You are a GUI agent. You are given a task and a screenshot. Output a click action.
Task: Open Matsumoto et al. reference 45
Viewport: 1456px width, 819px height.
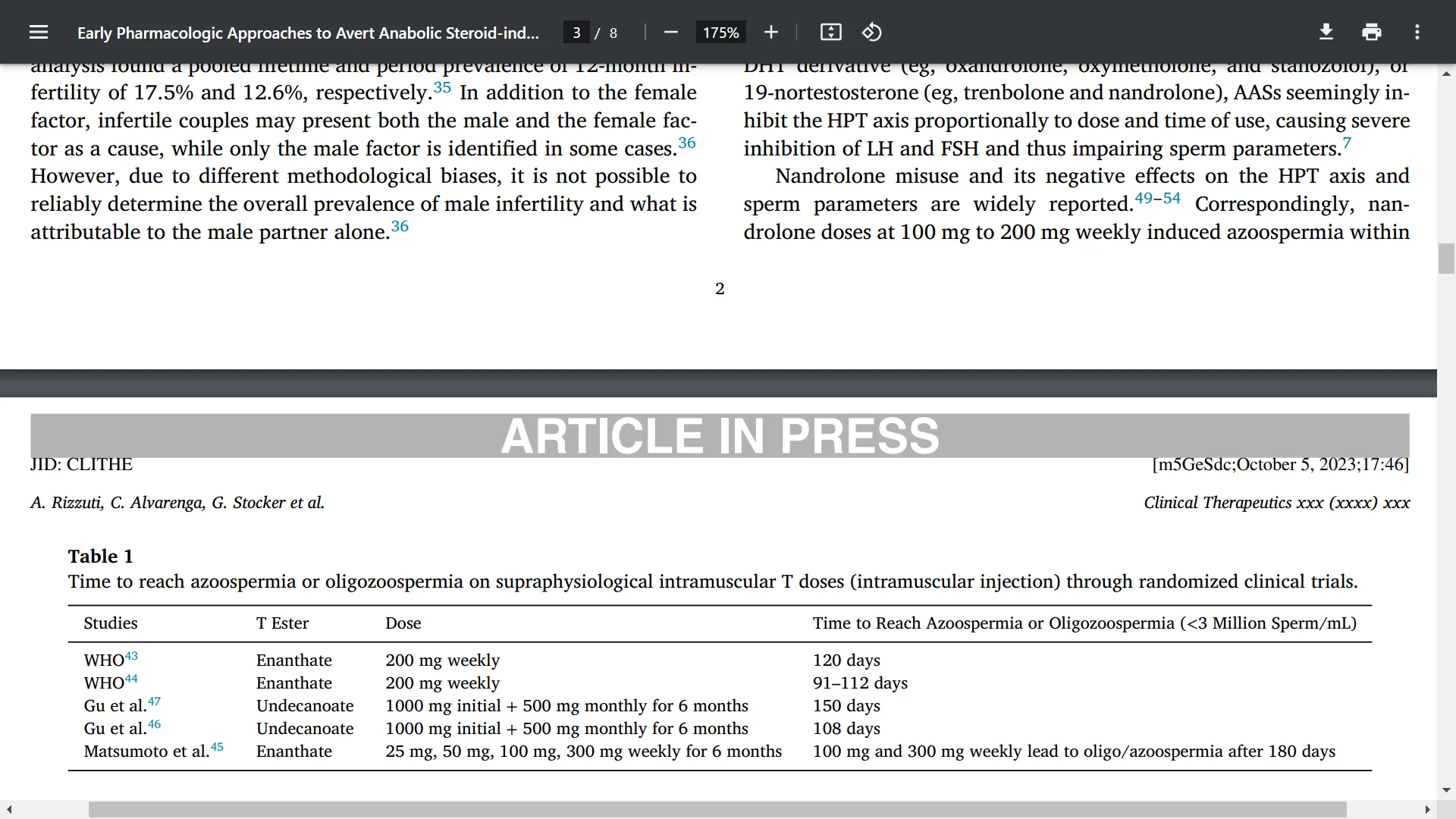pyautogui.click(x=217, y=747)
